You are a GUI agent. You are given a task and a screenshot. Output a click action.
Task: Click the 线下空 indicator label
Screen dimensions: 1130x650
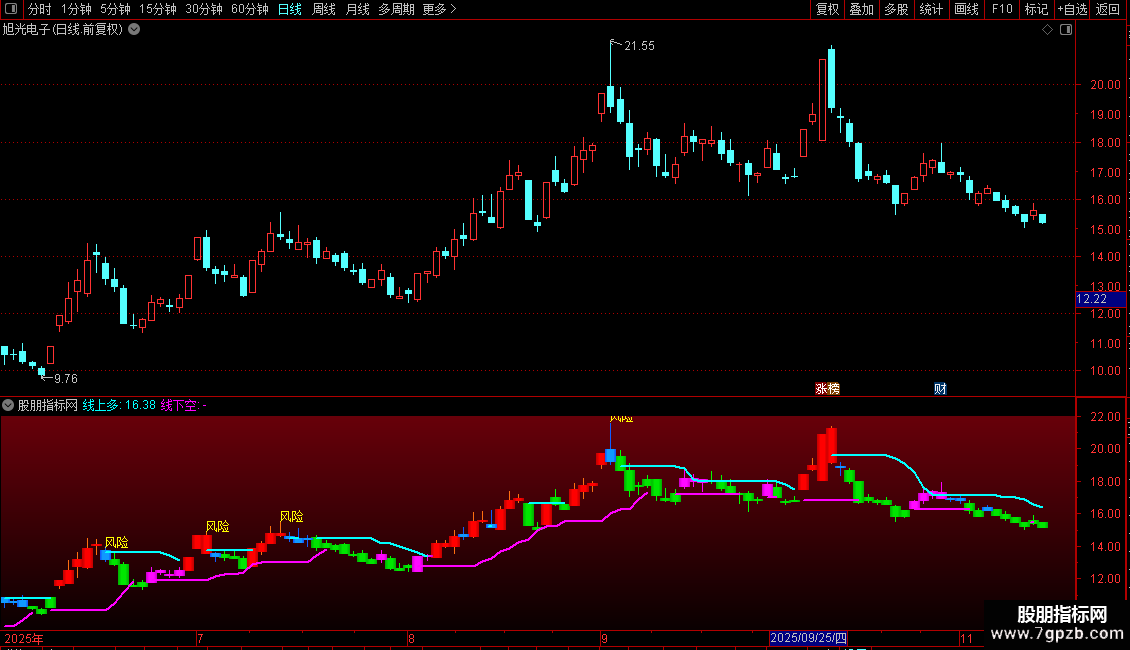pyautogui.click(x=183, y=405)
